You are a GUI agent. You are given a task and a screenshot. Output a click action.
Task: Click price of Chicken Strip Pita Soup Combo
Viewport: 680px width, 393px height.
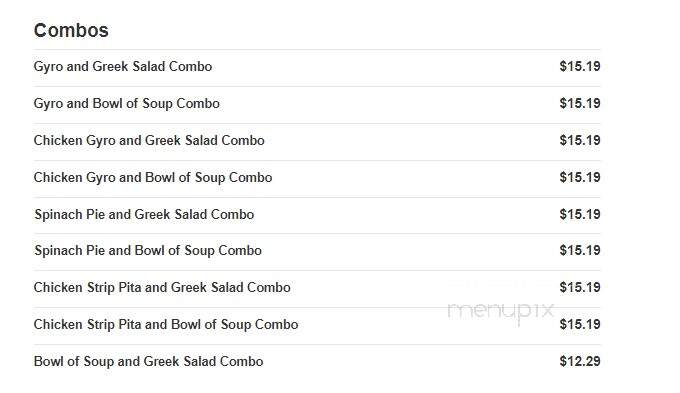(x=580, y=324)
